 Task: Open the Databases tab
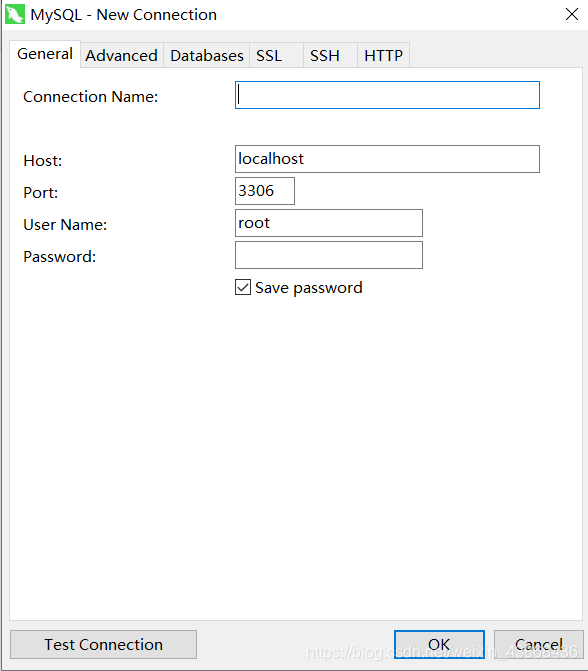(x=207, y=56)
